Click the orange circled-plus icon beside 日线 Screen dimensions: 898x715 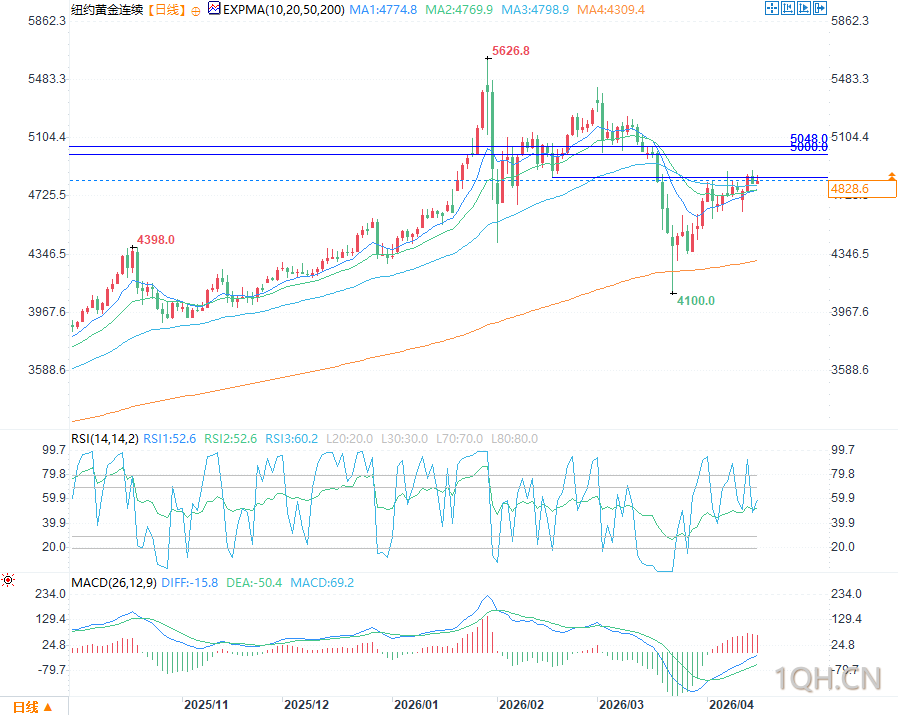click(x=196, y=11)
